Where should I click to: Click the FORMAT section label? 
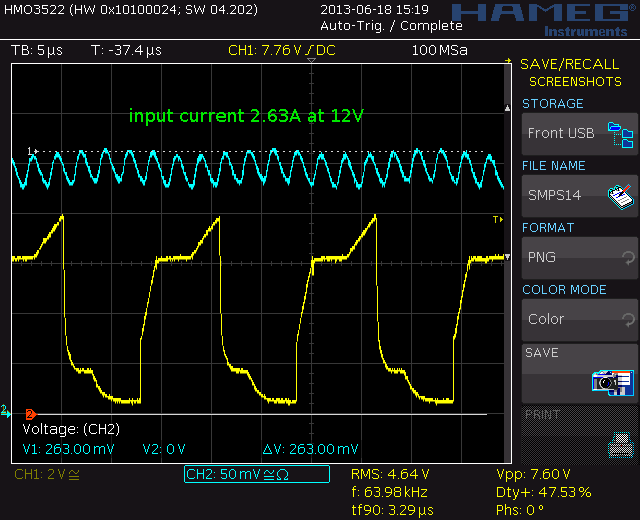point(548,228)
